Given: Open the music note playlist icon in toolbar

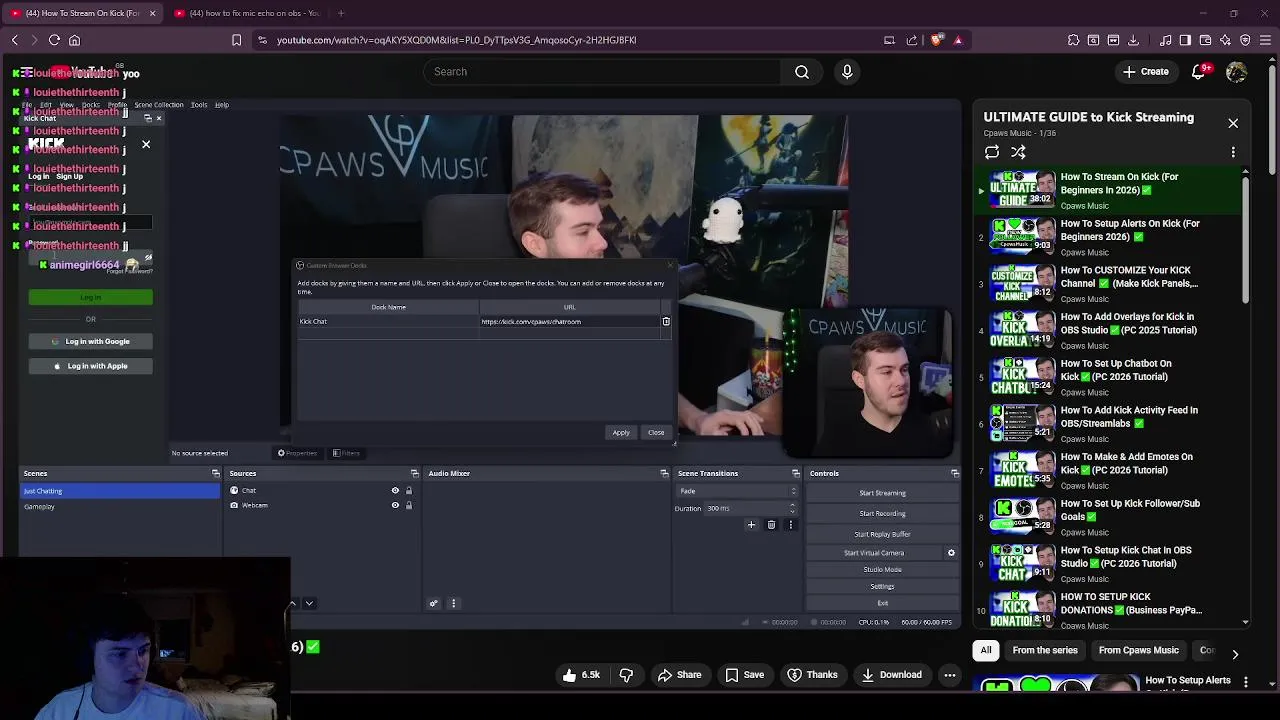Looking at the screenshot, I should 1165,40.
